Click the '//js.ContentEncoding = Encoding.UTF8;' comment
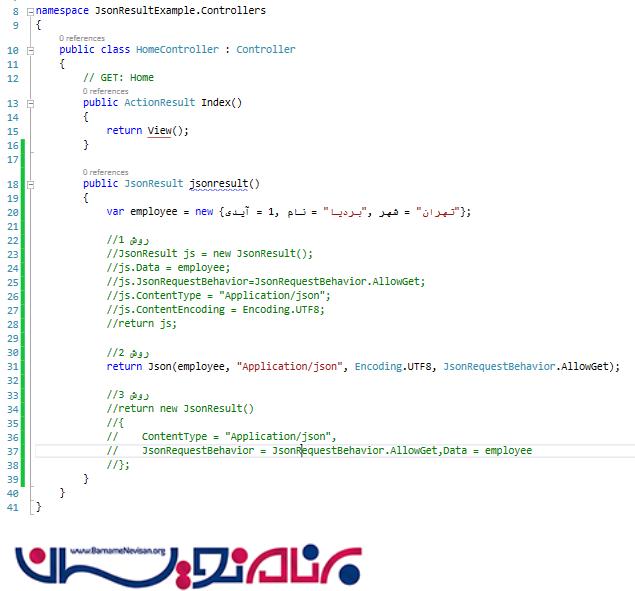The width and height of the screenshot is (635, 591). pyautogui.click(x=215, y=310)
